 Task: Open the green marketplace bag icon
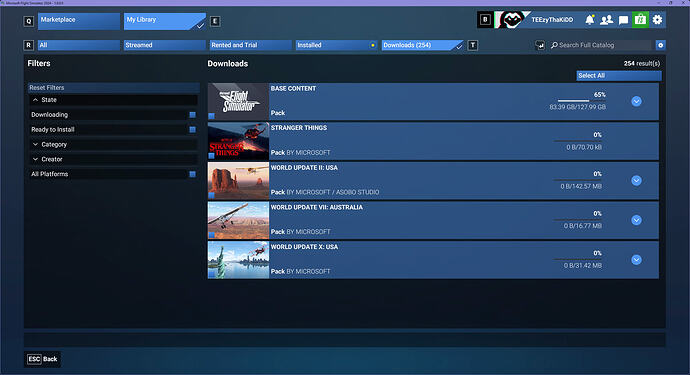click(640, 20)
